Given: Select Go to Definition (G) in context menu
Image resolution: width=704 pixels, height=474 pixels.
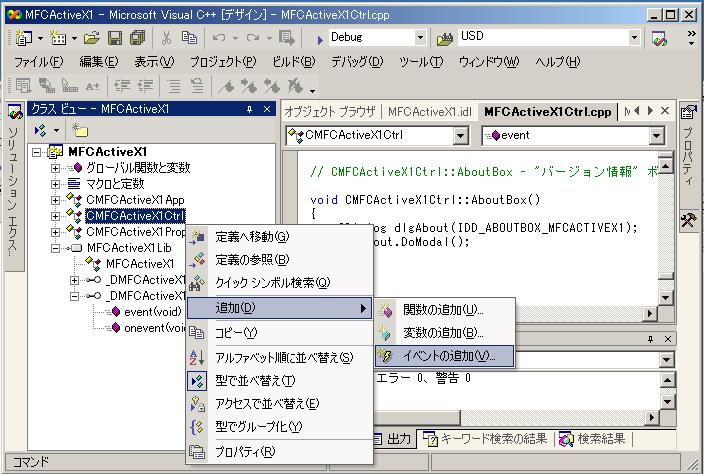Looking at the screenshot, I should 279,237.
